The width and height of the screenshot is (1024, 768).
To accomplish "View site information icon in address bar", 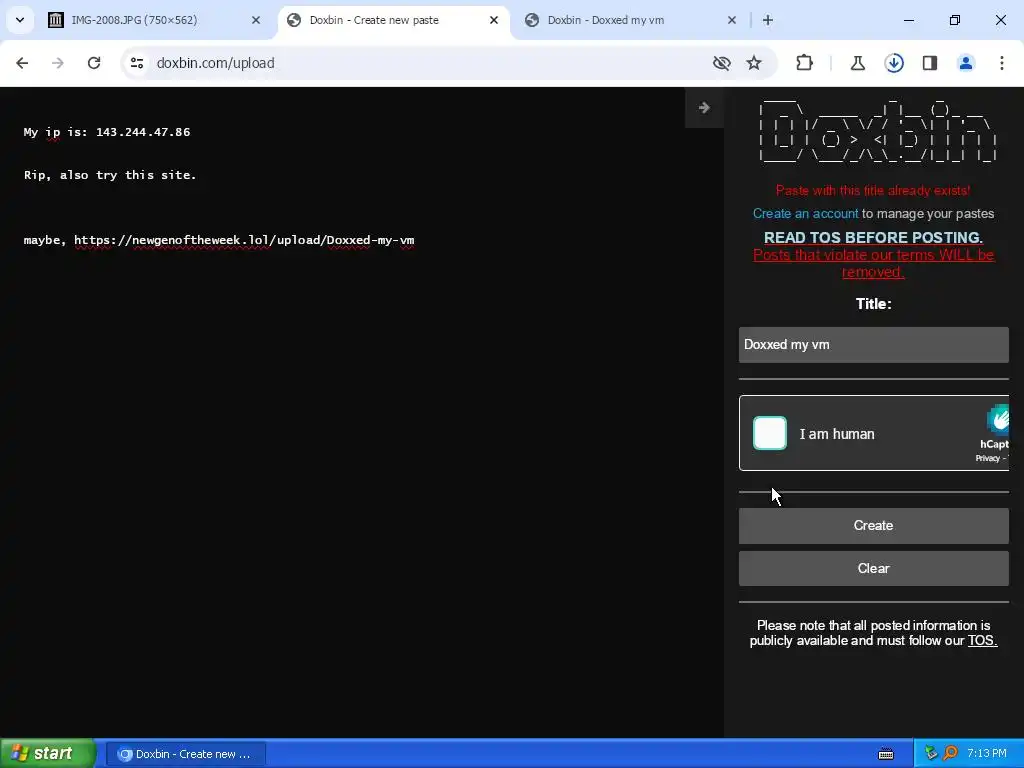I will pyautogui.click(x=137, y=63).
